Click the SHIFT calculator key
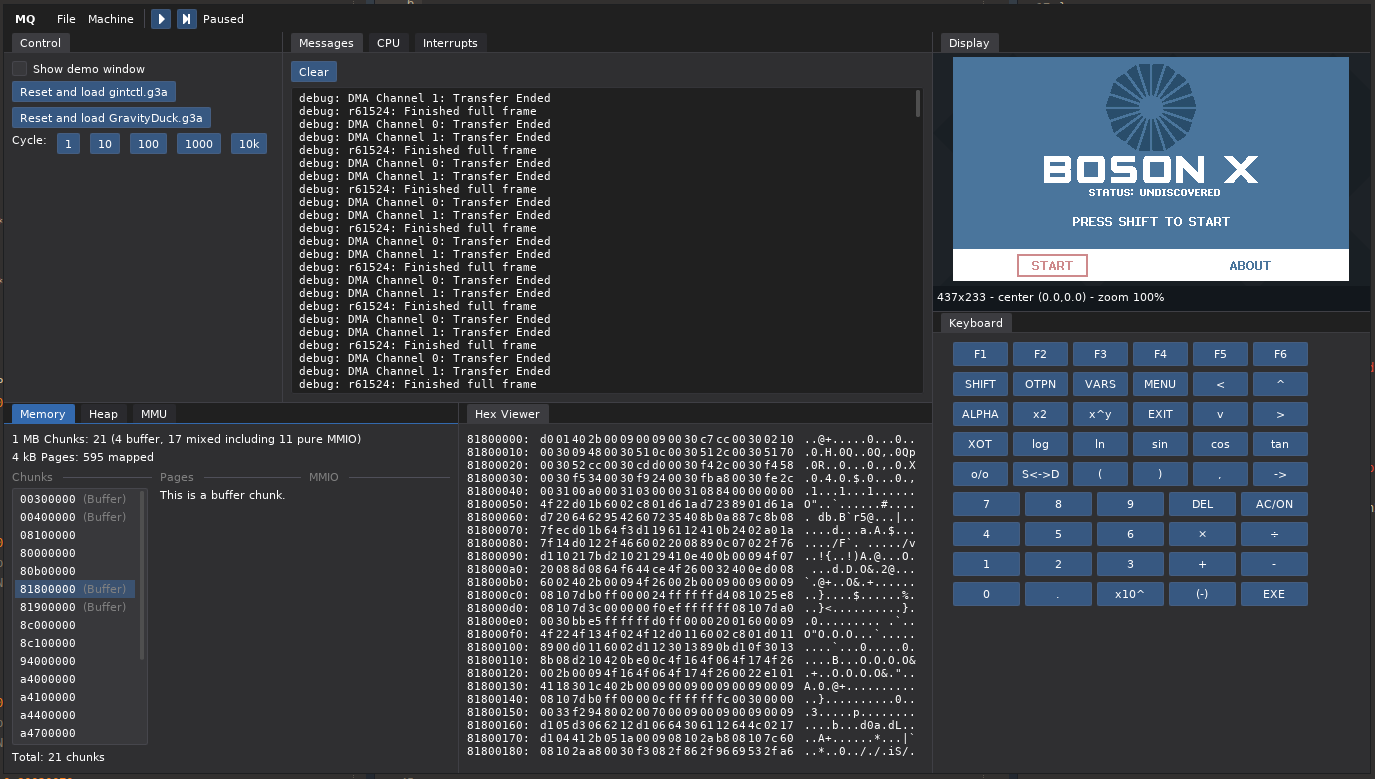This screenshot has width=1375, height=779. (980, 384)
